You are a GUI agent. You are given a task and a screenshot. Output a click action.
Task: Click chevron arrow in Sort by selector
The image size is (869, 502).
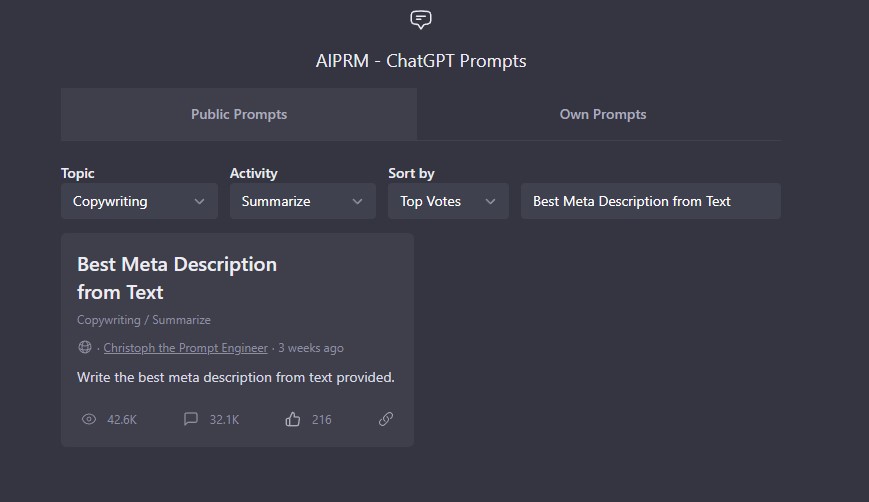(490, 202)
